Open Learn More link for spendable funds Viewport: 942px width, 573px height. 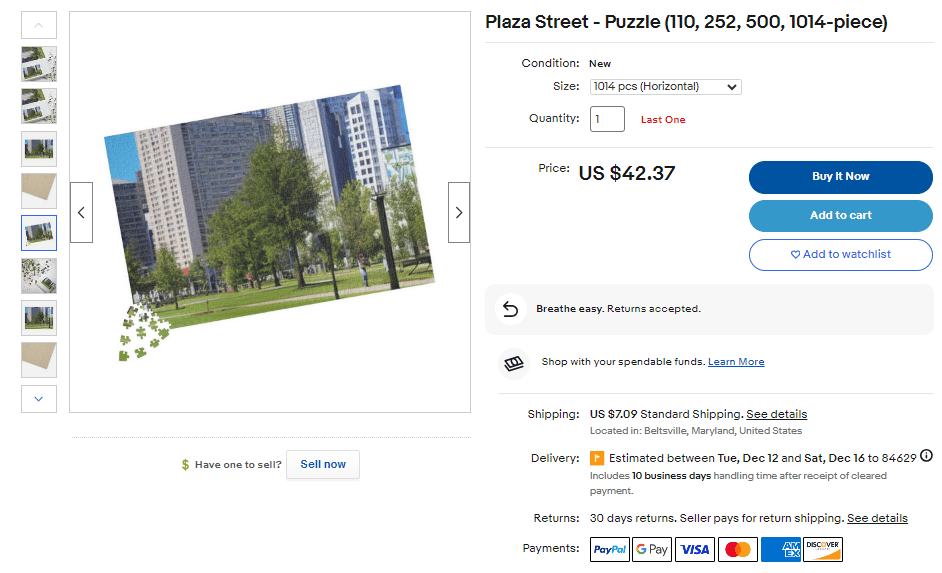pyautogui.click(x=736, y=362)
